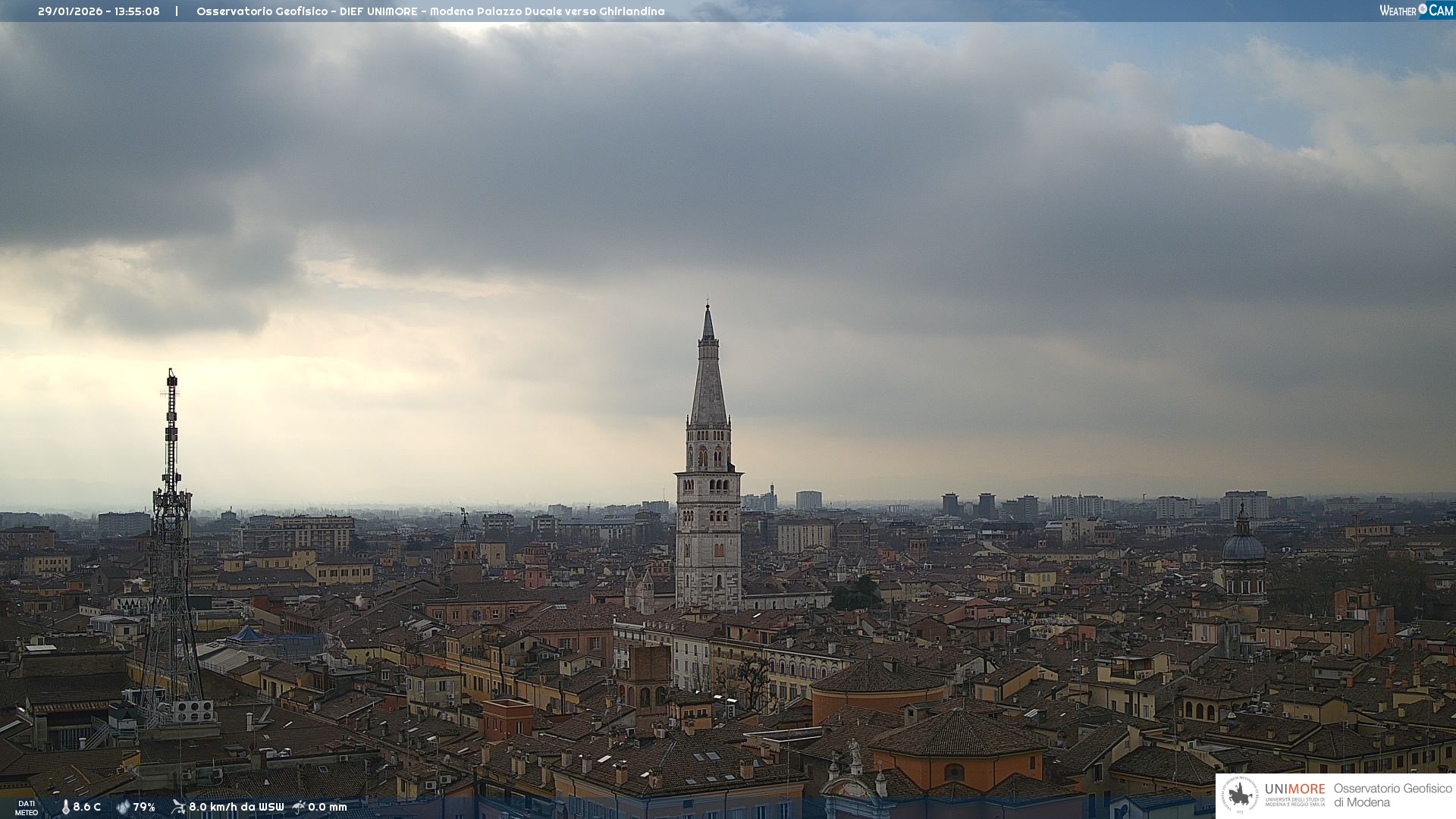Click the DATI METEO label

click(27, 808)
